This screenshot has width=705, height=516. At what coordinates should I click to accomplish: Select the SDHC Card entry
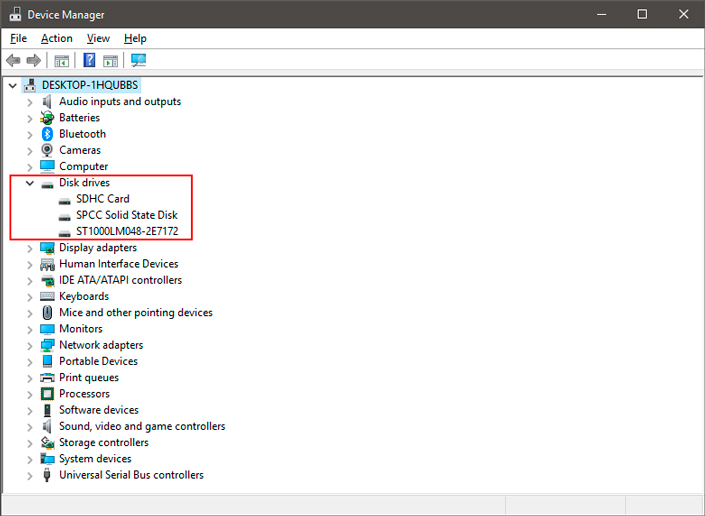[103, 199]
